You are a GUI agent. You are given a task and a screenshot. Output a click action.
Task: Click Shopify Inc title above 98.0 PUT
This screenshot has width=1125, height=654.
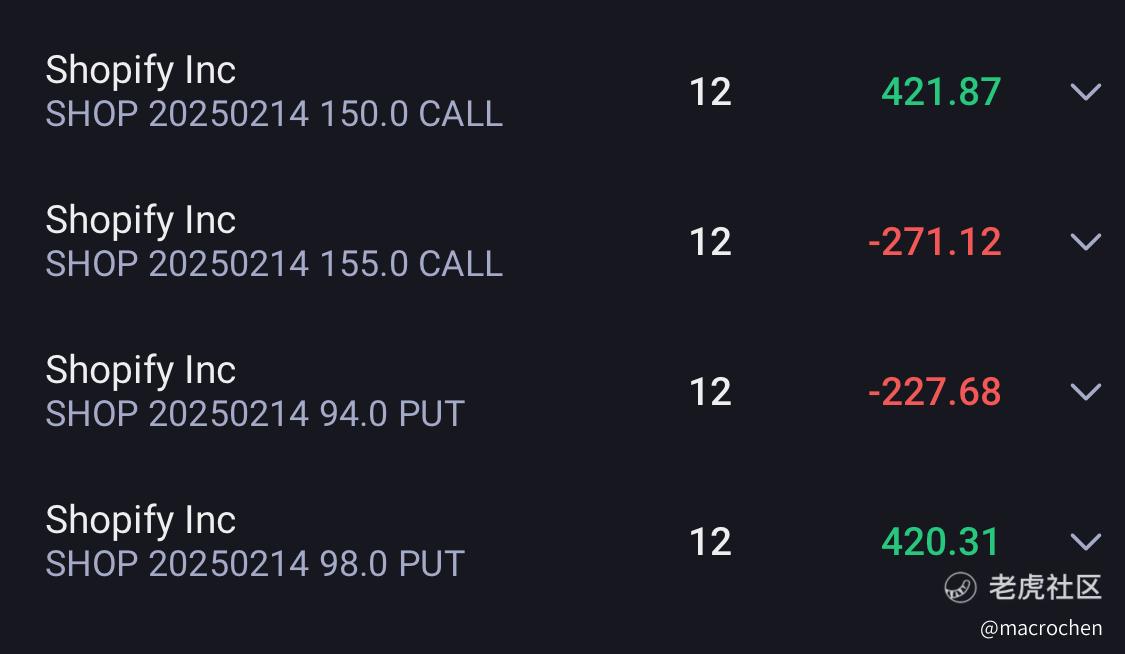coord(141,520)
